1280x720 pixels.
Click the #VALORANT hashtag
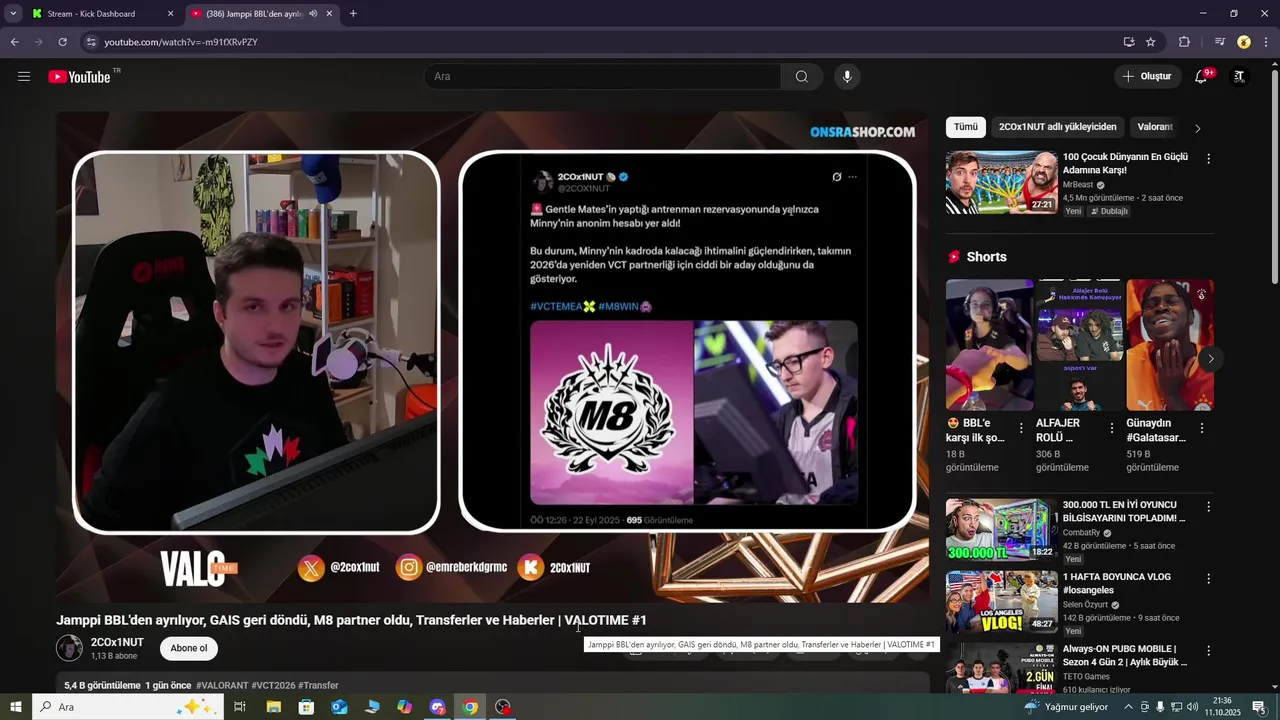click(222, 686)
